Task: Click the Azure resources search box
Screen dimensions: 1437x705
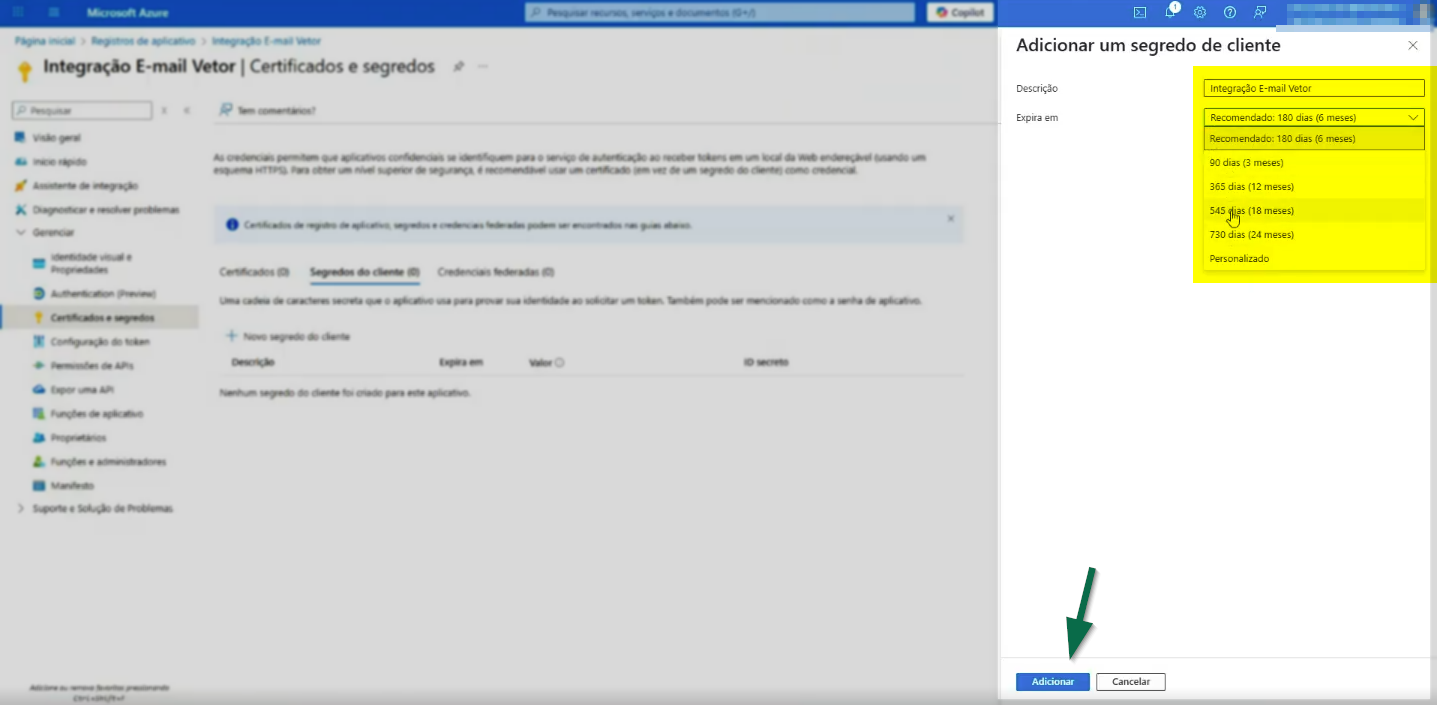Action: point(719,12)
